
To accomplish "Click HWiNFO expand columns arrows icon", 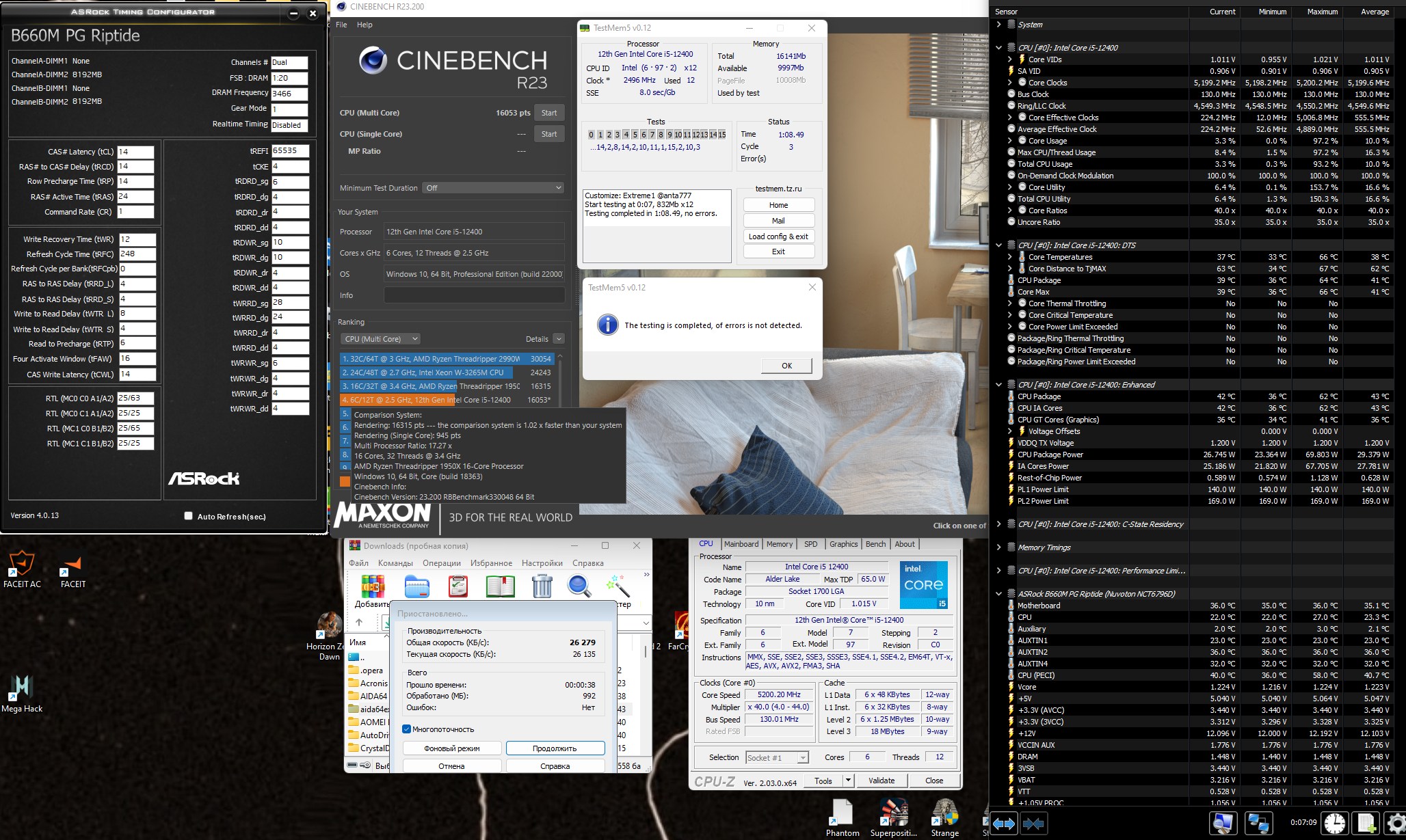I will (x=1003, y=824).
